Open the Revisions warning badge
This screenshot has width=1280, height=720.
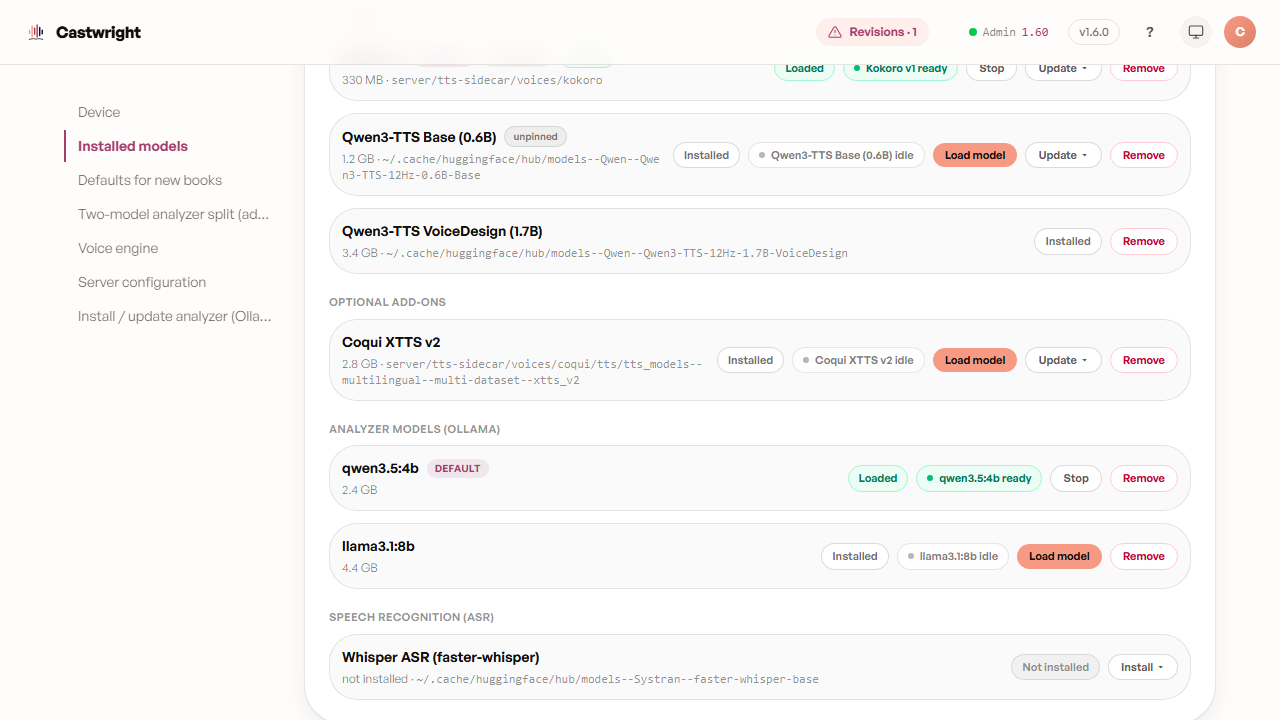pos(872,32)
